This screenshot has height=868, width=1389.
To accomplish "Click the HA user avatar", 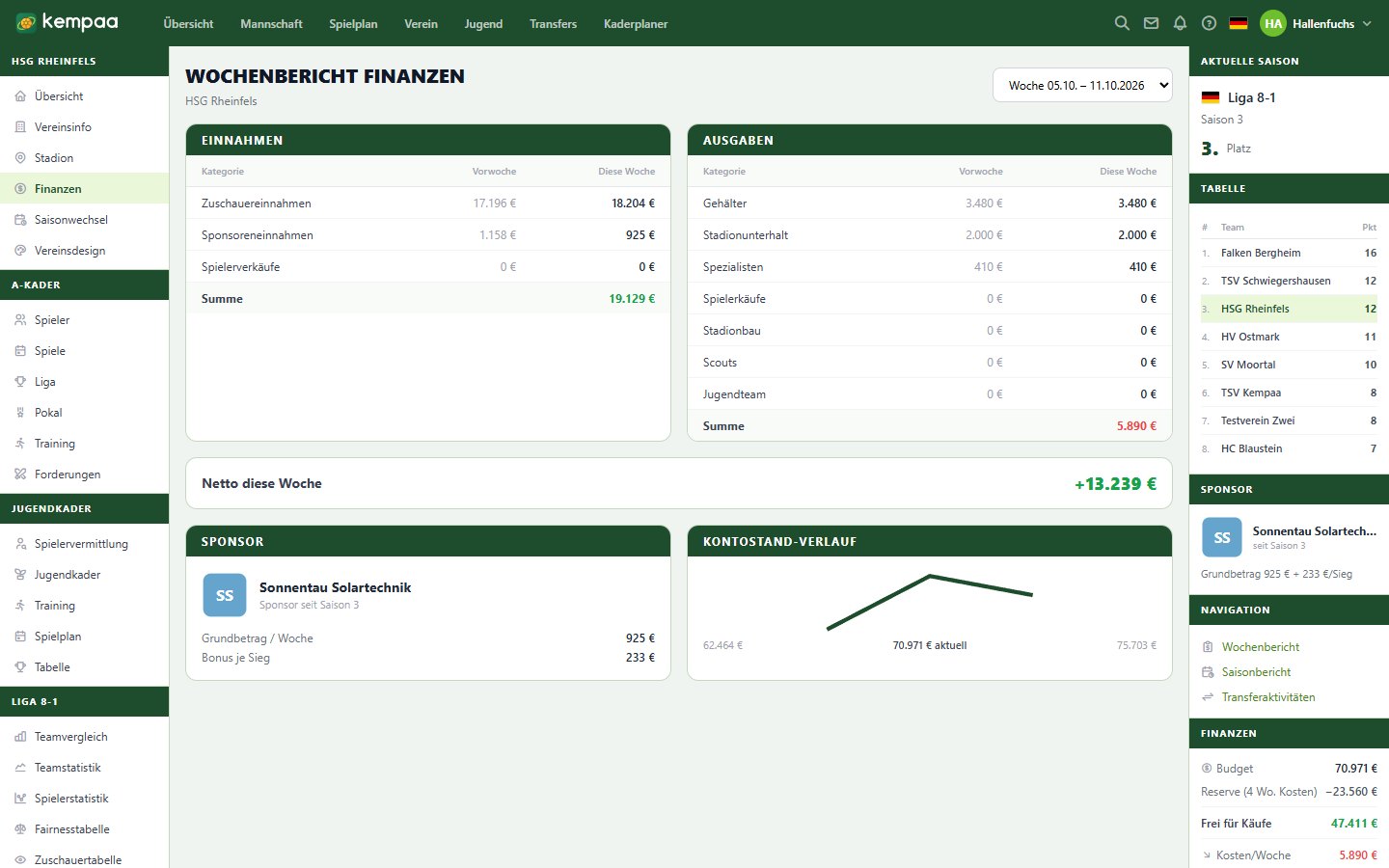I will [1273, 23].
